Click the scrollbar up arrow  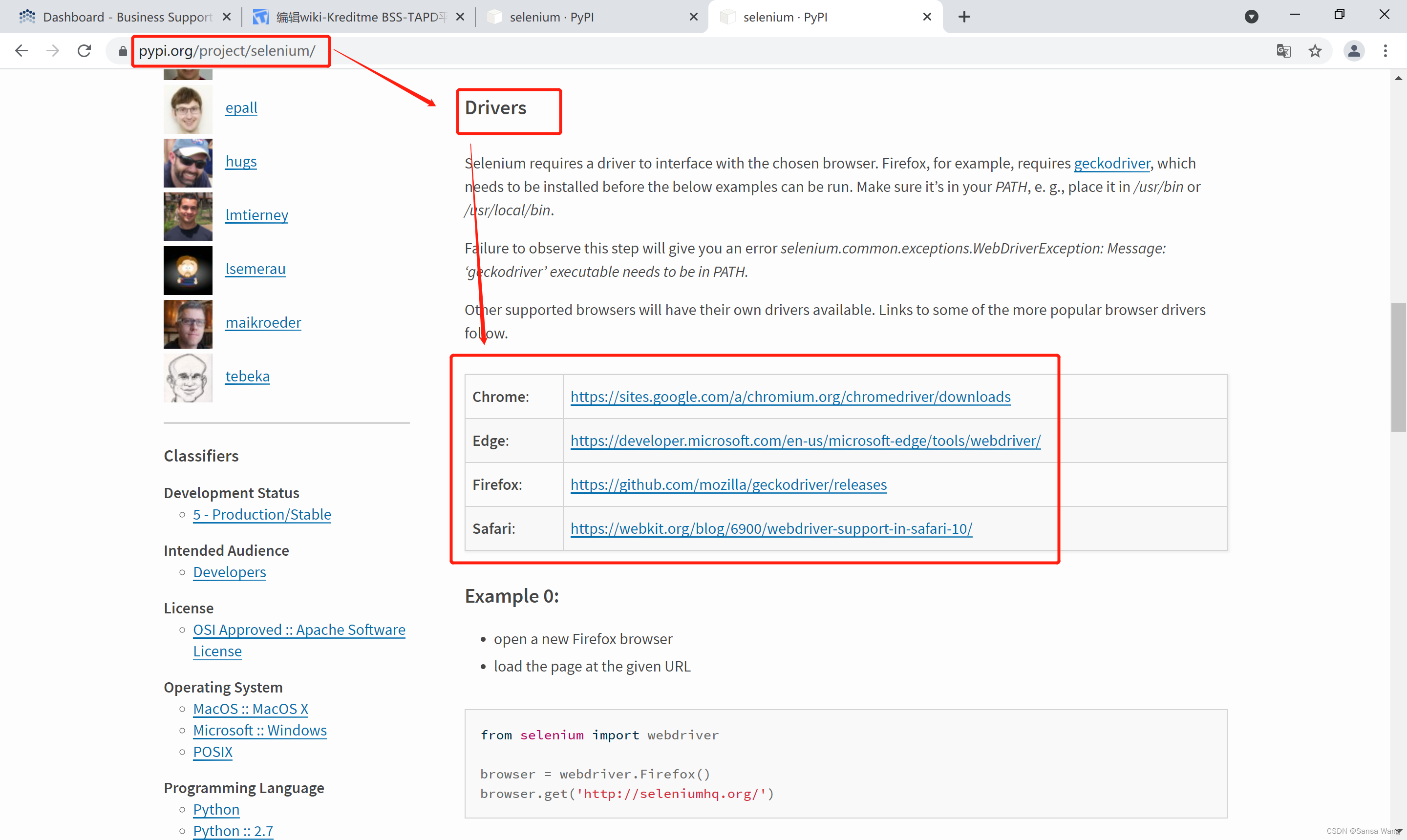1399,78
